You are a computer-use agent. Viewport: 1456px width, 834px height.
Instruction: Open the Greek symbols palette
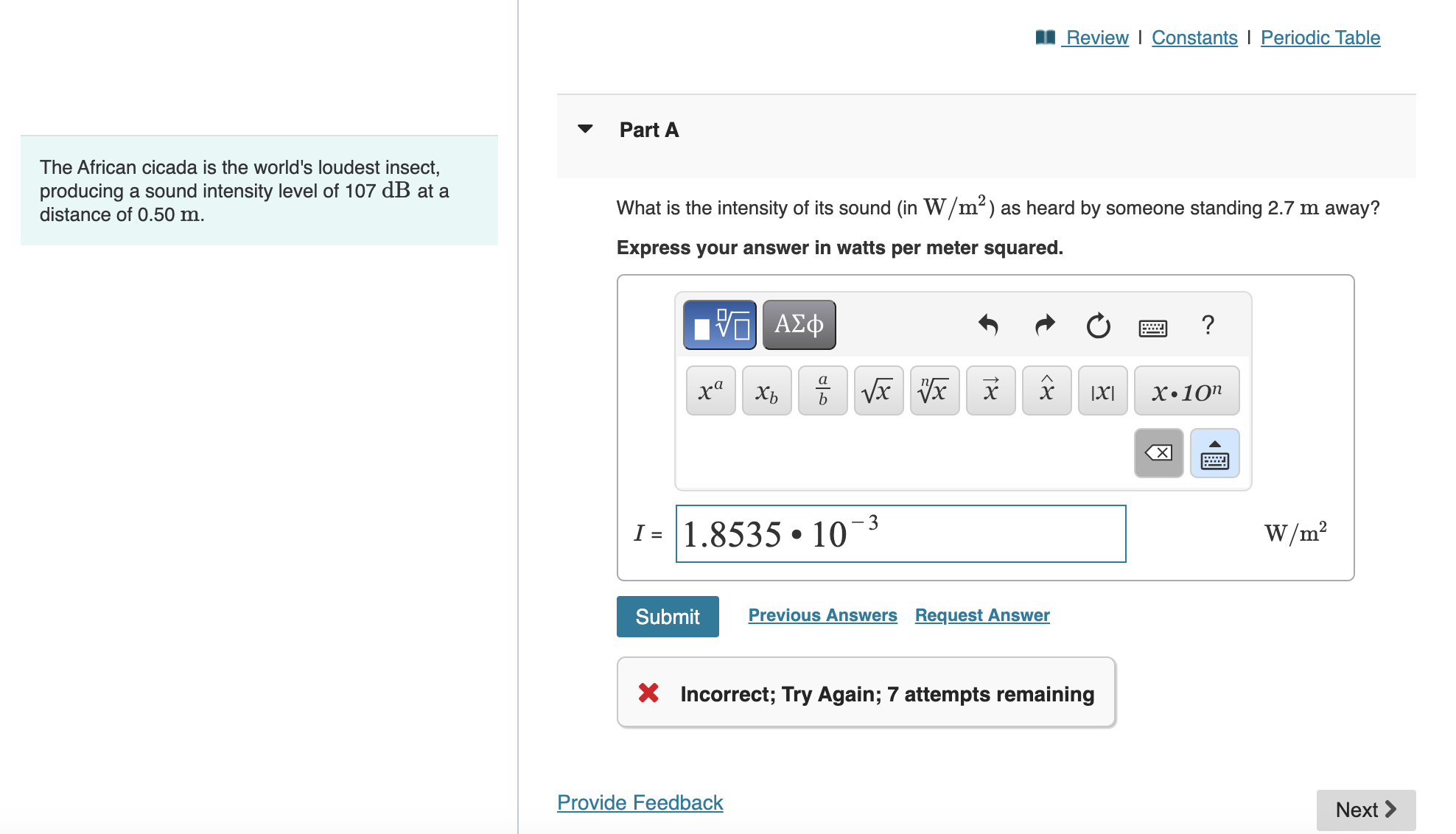(x=799, y=325)
